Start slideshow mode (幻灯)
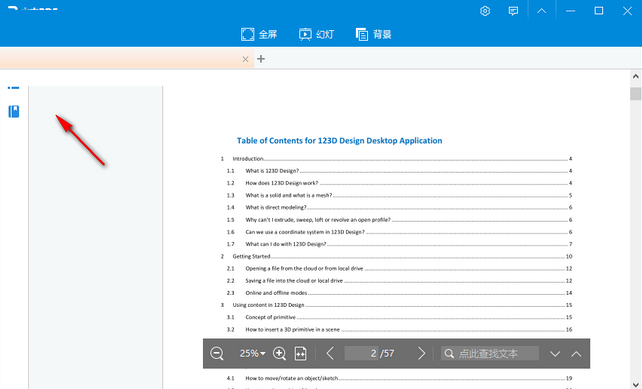 316,34
